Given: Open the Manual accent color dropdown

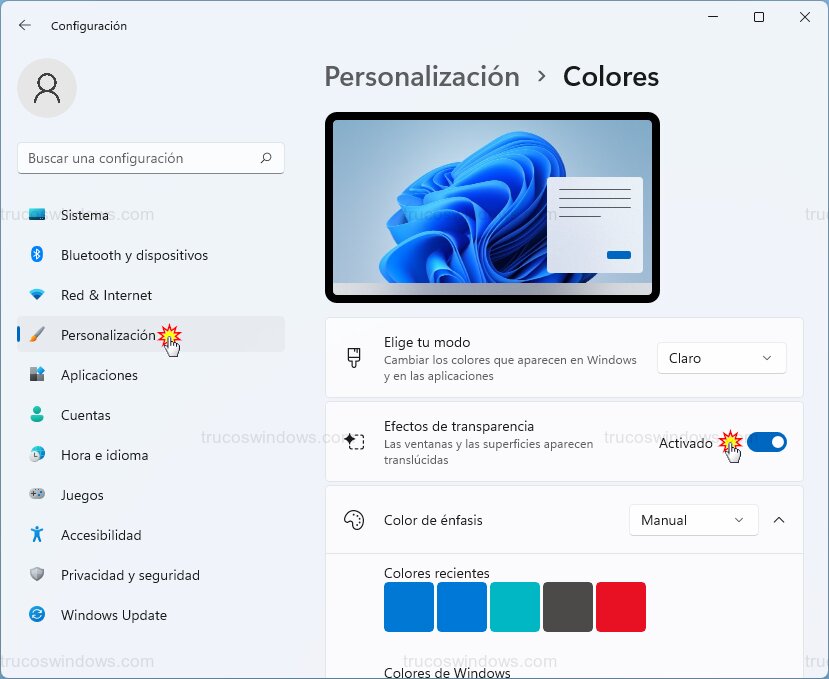Looking at the screenshot, I should coord(693,520).
